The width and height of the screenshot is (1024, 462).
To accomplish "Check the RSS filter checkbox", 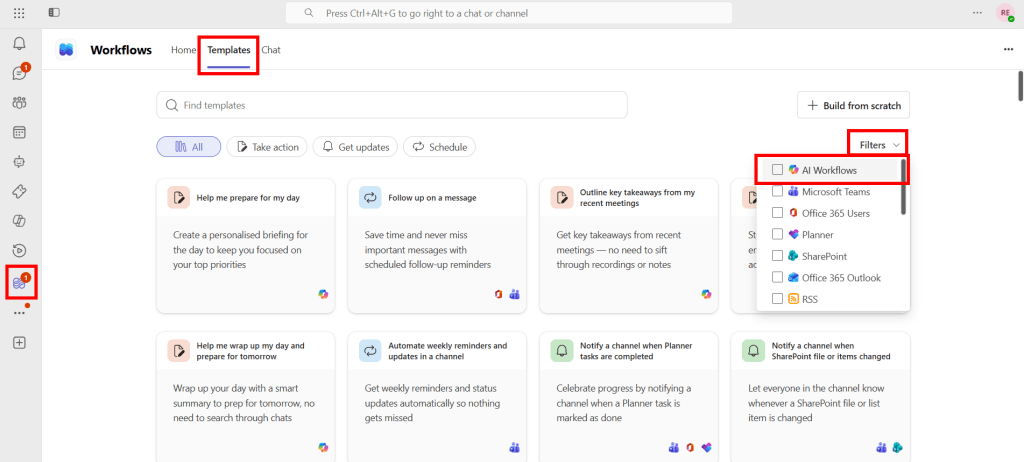I will point(777,299).
